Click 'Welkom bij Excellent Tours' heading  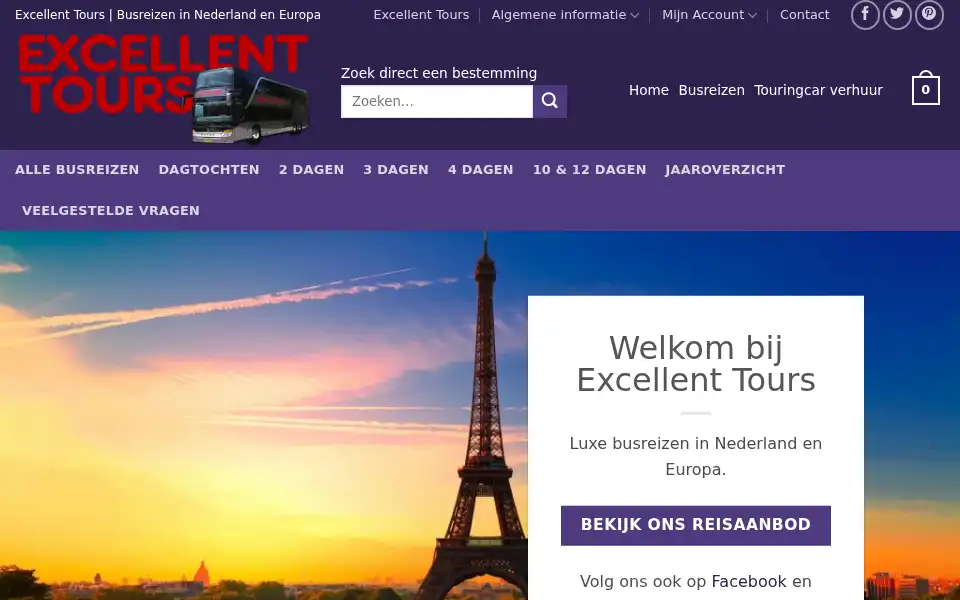(x=696, y=364)
